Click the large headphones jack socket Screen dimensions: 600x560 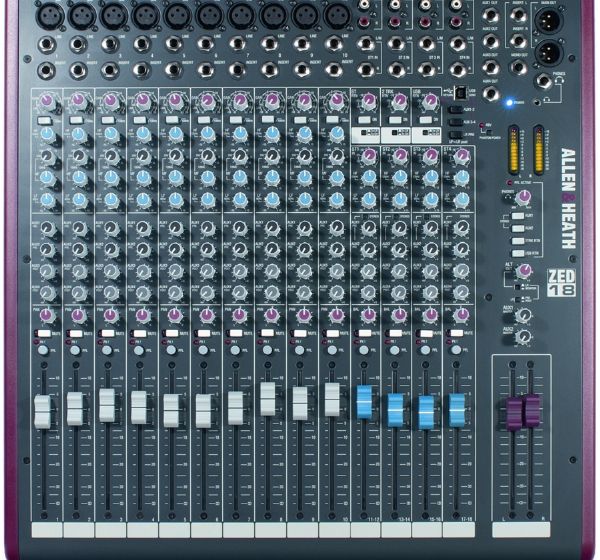click(x=545, y=81)
